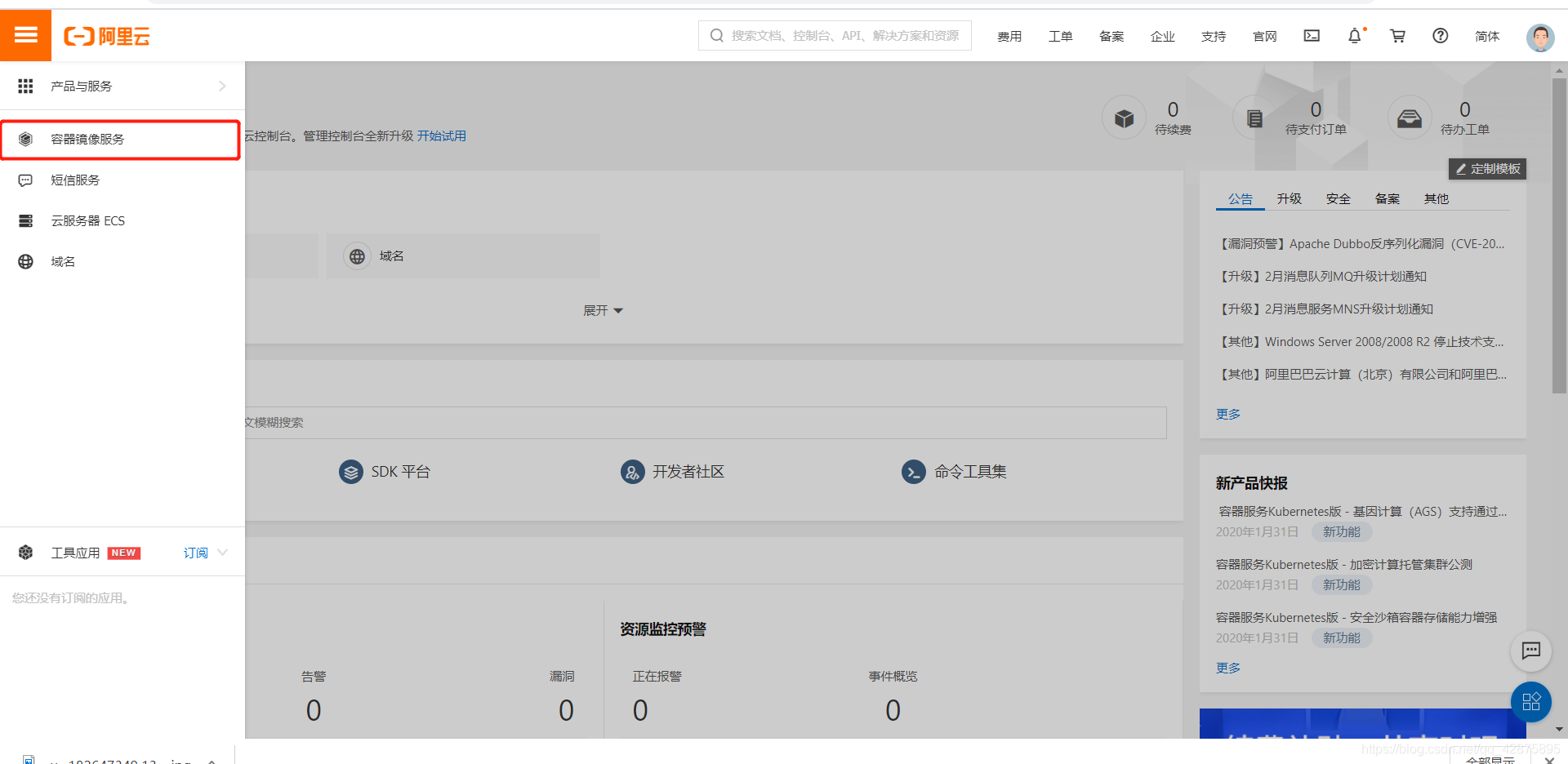
Task: Click the 开始试用 link
Action: coord(442,136)
